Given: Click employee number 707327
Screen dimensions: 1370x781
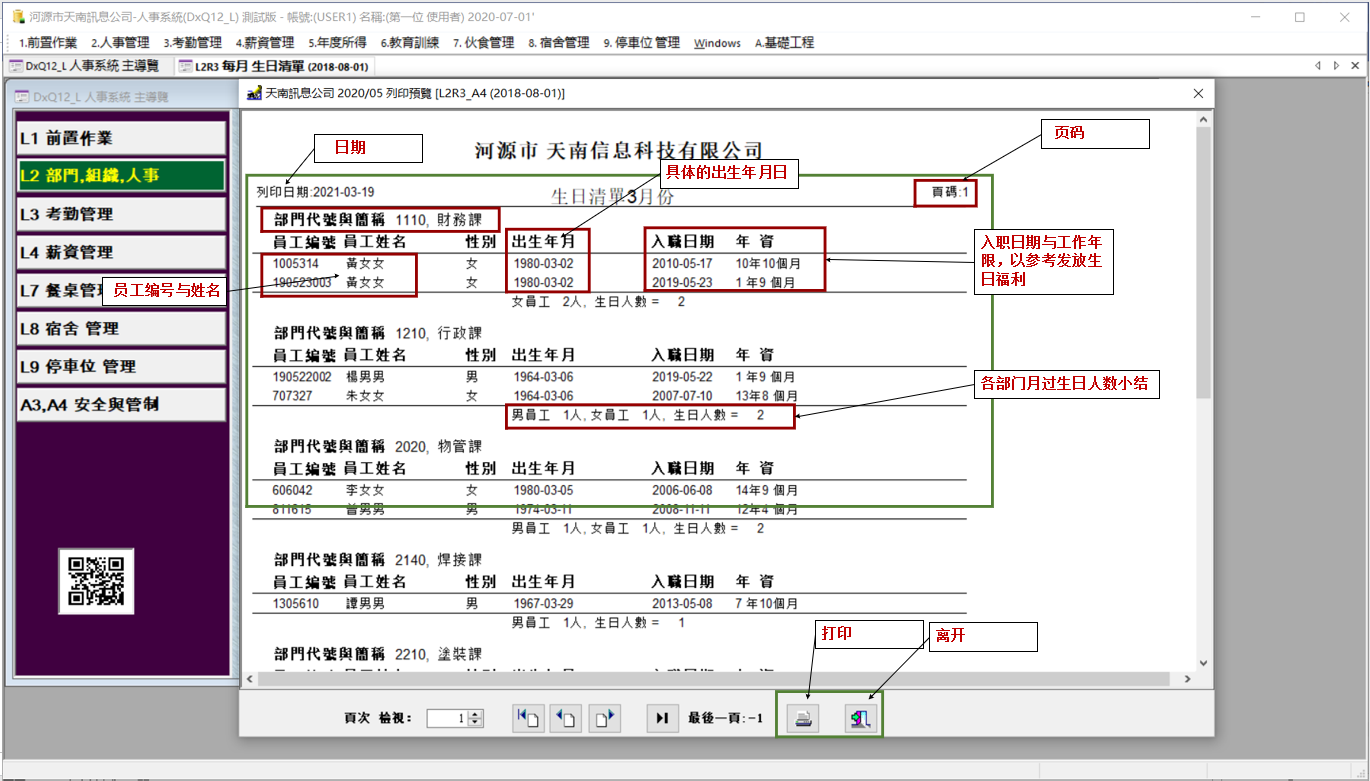Looking at the screenshot, I should coord(292,396).
